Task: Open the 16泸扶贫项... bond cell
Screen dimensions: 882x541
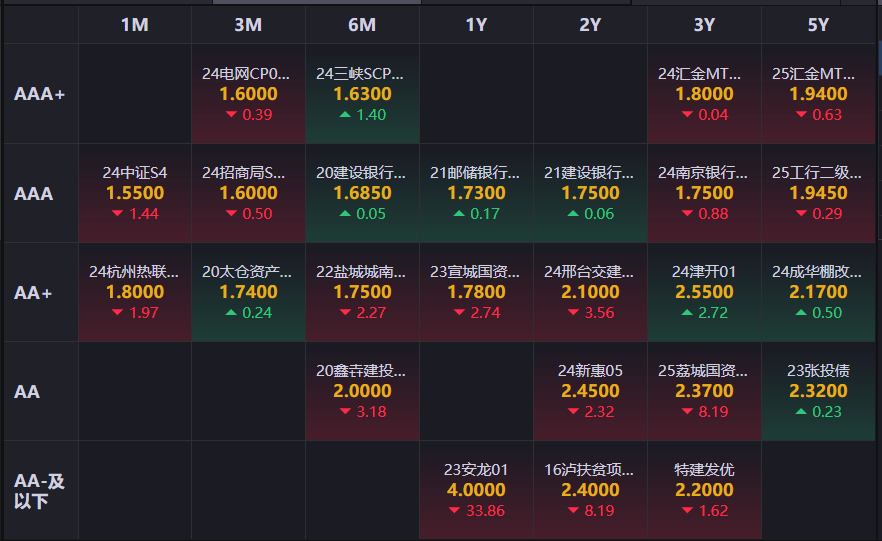Action: coord(590,490)
